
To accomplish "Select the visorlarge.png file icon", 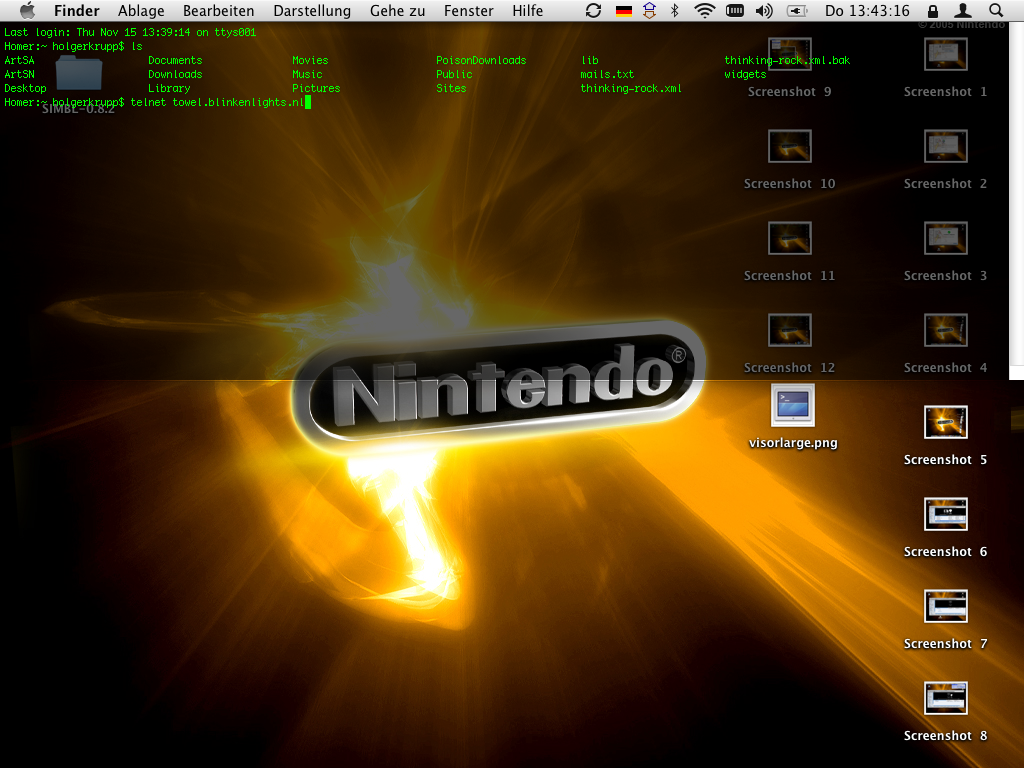I will pos(792,405).
